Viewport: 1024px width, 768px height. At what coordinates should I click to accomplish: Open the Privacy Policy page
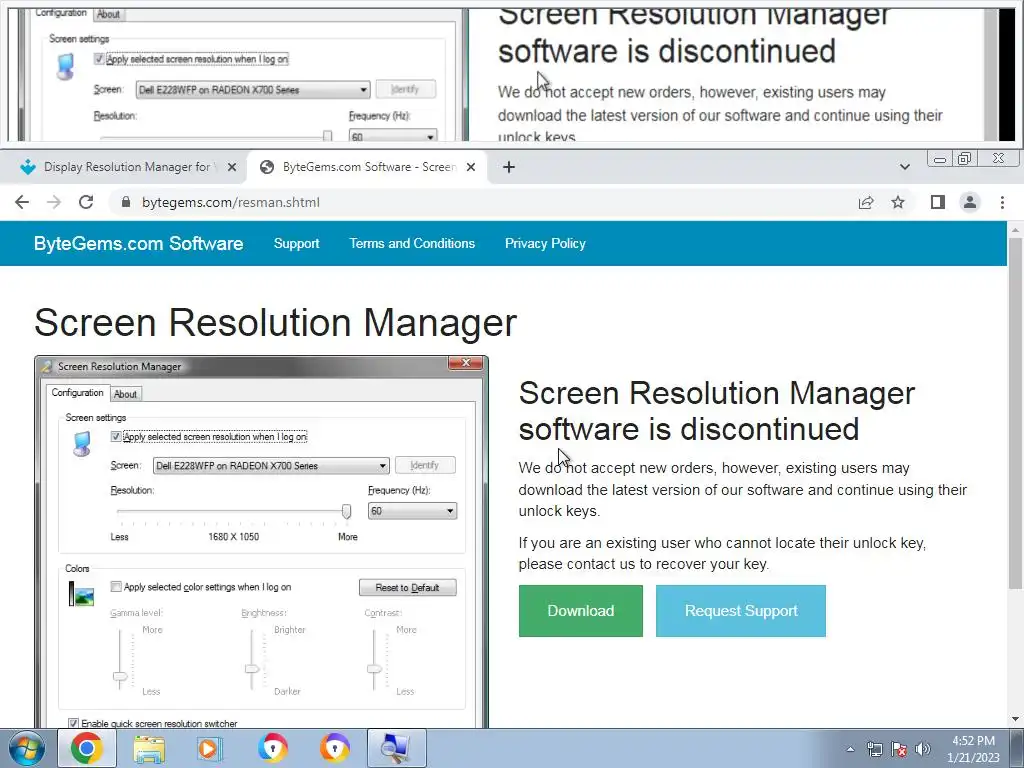coord(545,244)
